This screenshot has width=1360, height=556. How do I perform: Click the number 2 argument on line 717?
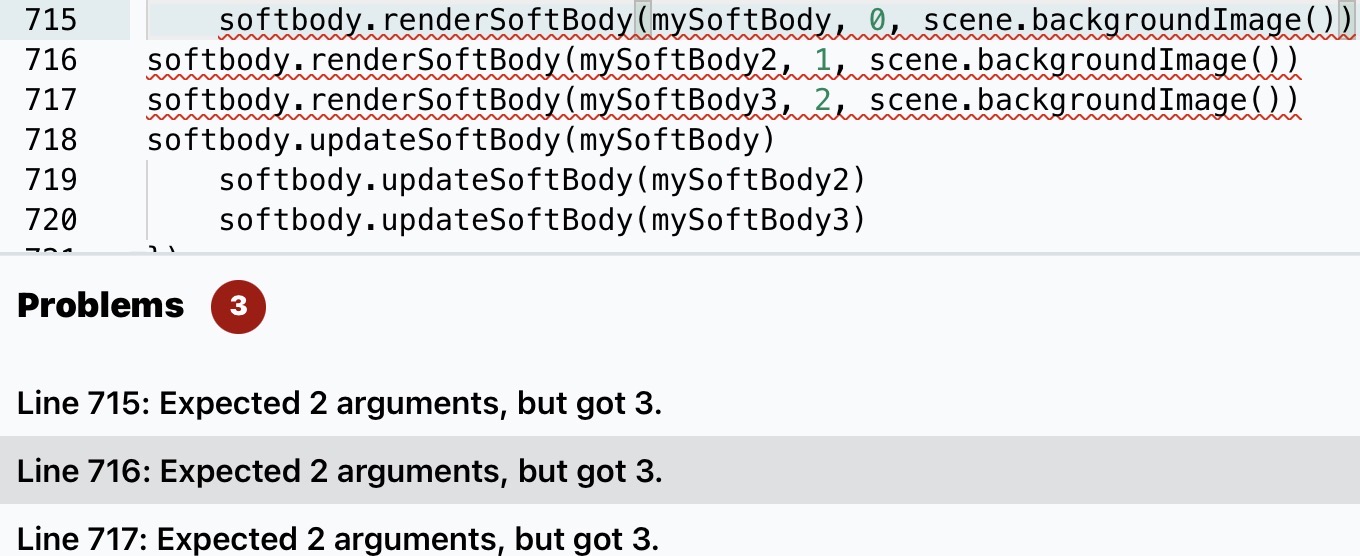[x=824, y=100]
